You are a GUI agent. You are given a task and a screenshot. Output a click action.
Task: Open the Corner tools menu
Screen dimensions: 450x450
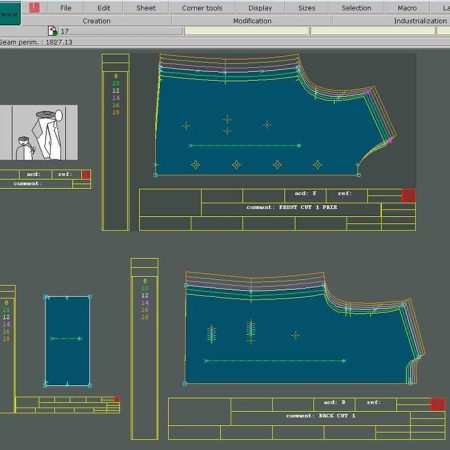[x=202, y=8]
